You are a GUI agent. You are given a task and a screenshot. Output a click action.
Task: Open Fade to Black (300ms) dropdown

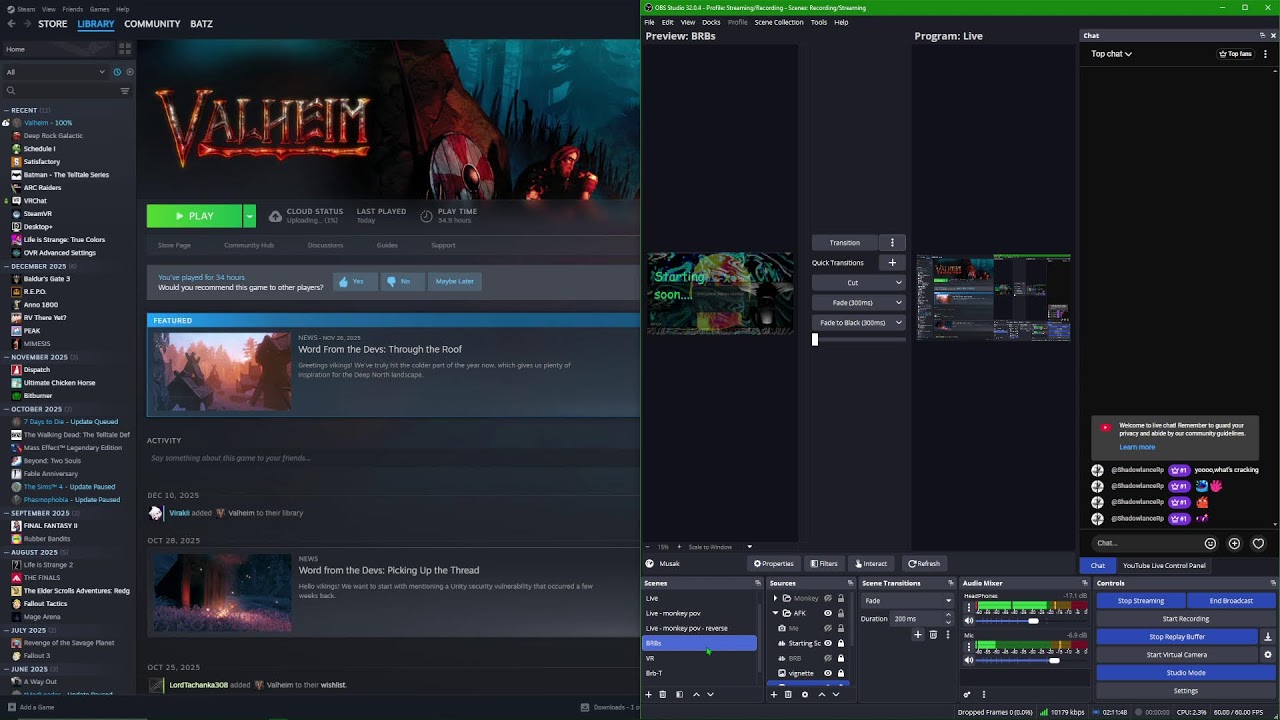(x=859, y=323)
